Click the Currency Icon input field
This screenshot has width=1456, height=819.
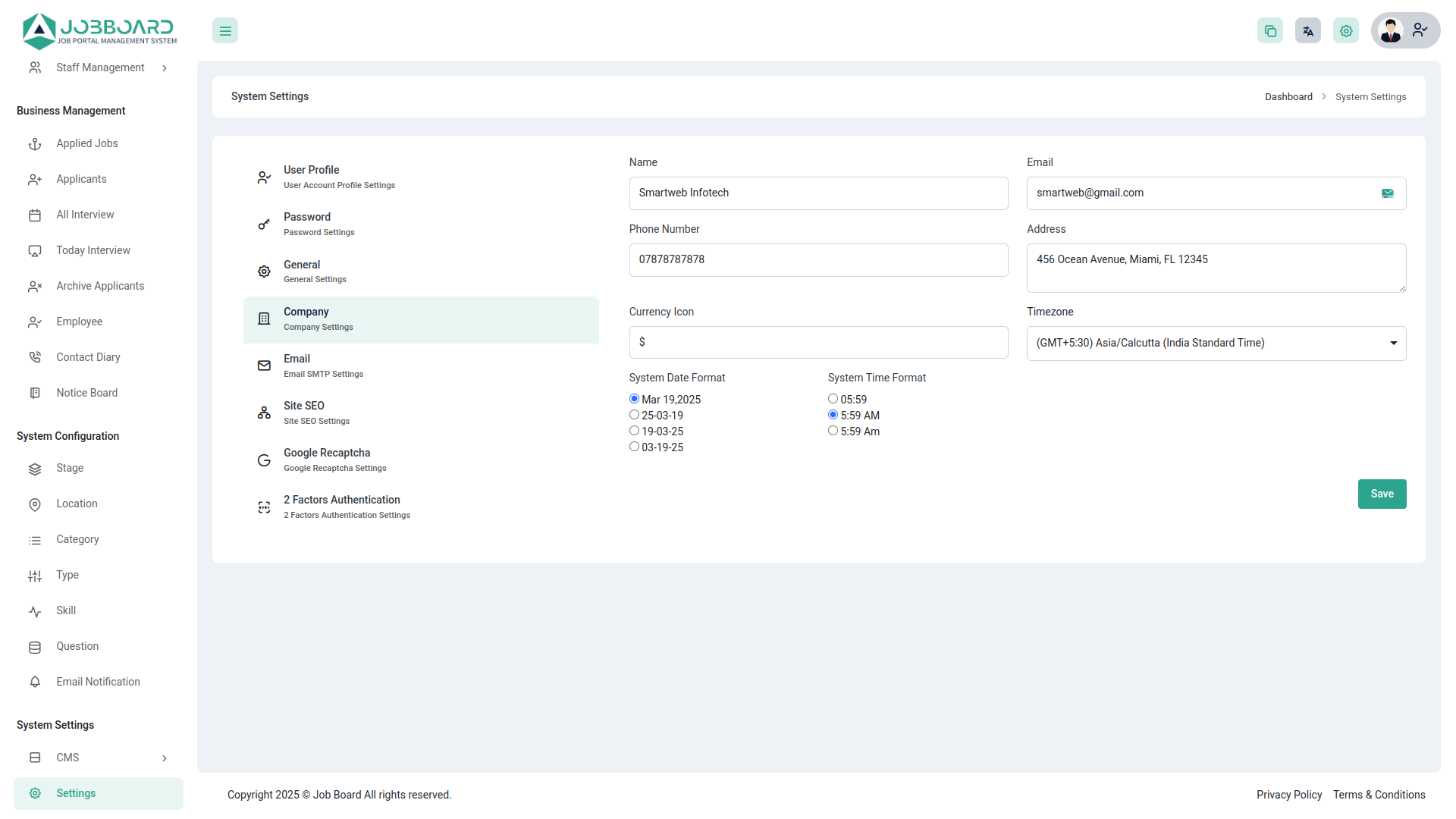(818, 343)
